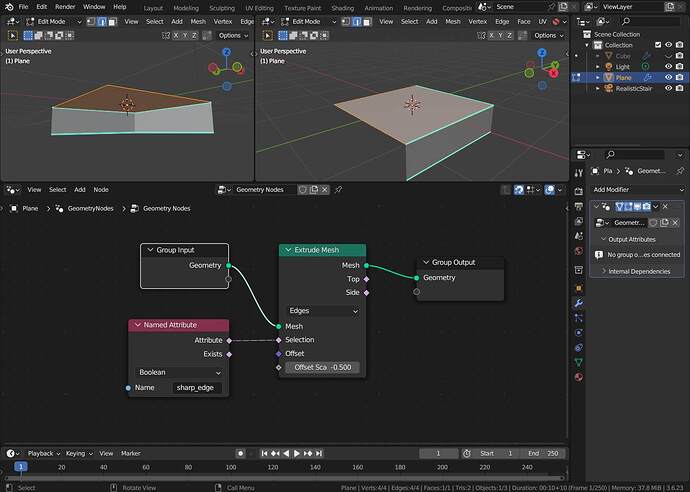This screenshot has height=492, width=690.
Task: Click X mirror axis in right viewport
Action: click(x=492, y=35)
